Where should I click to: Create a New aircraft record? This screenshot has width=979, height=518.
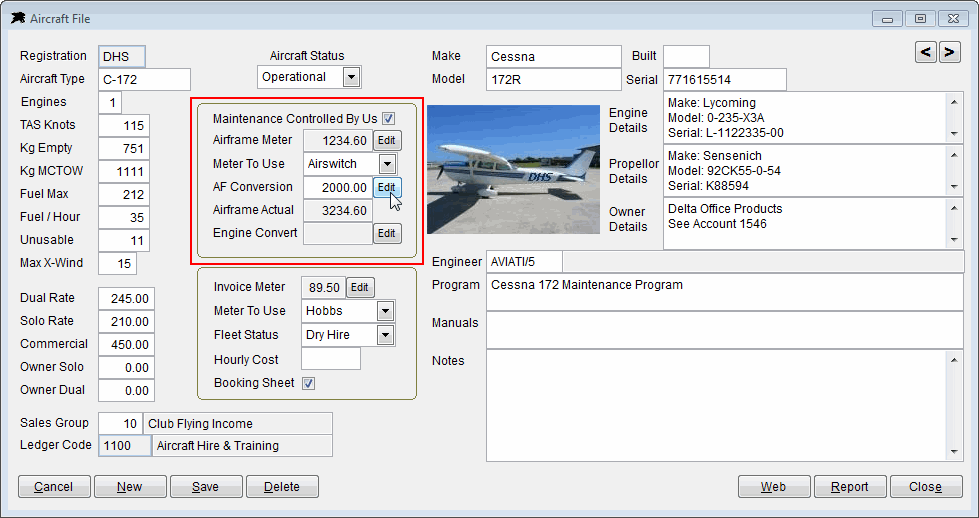pyautogui.click(x=130, y=487)
